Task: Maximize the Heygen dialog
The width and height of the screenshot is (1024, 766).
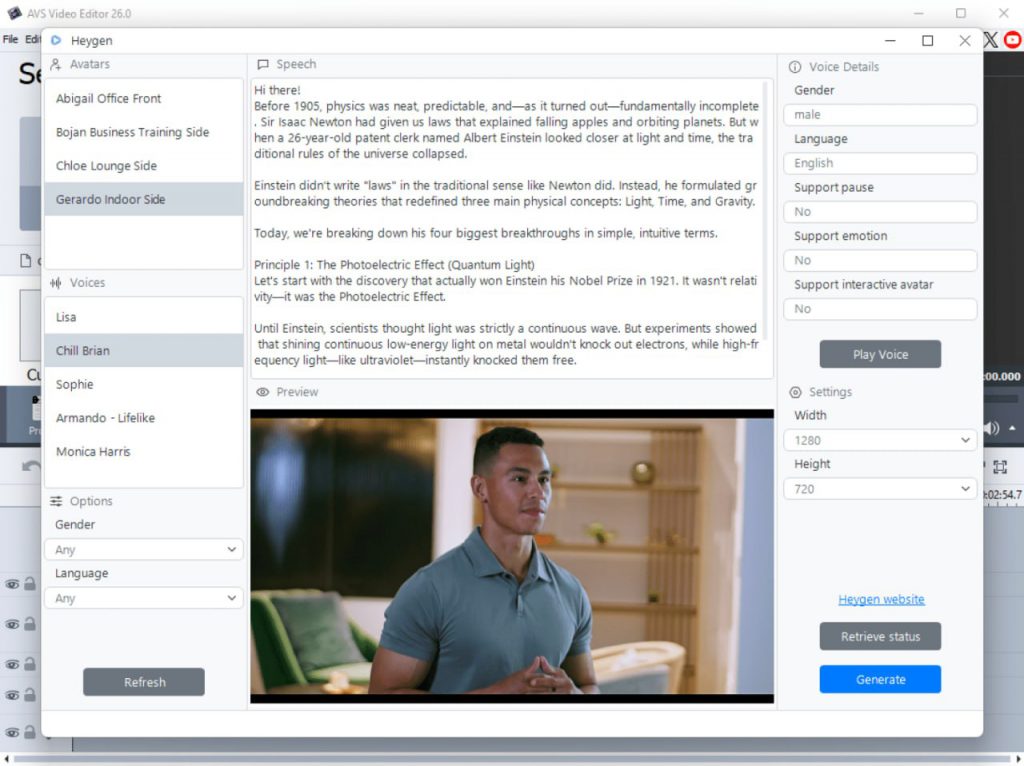Action: point(927,40)
